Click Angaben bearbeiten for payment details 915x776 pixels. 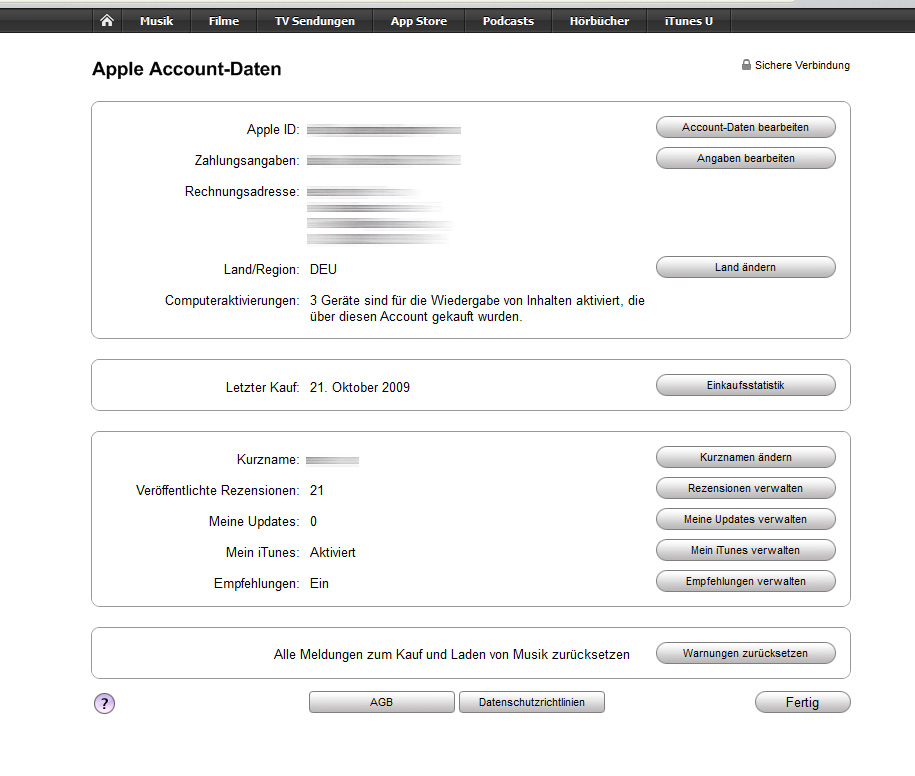[x=746, y=158]
